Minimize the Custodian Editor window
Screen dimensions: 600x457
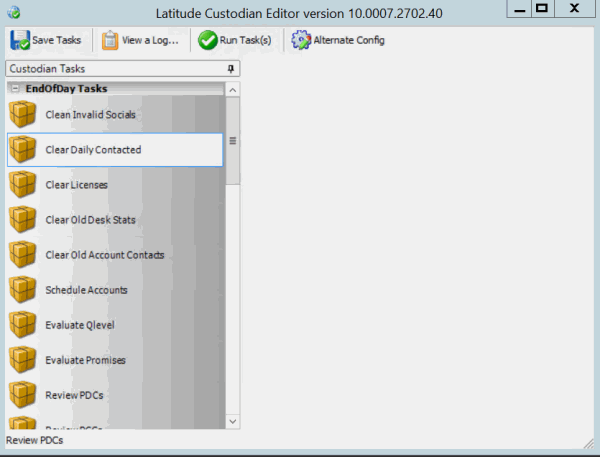point(519,8)
